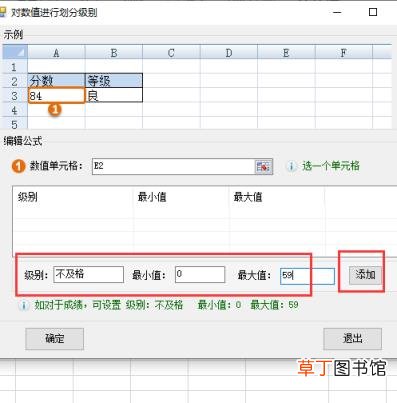
Task: Click column A header in example
Action: coord(56,53)
